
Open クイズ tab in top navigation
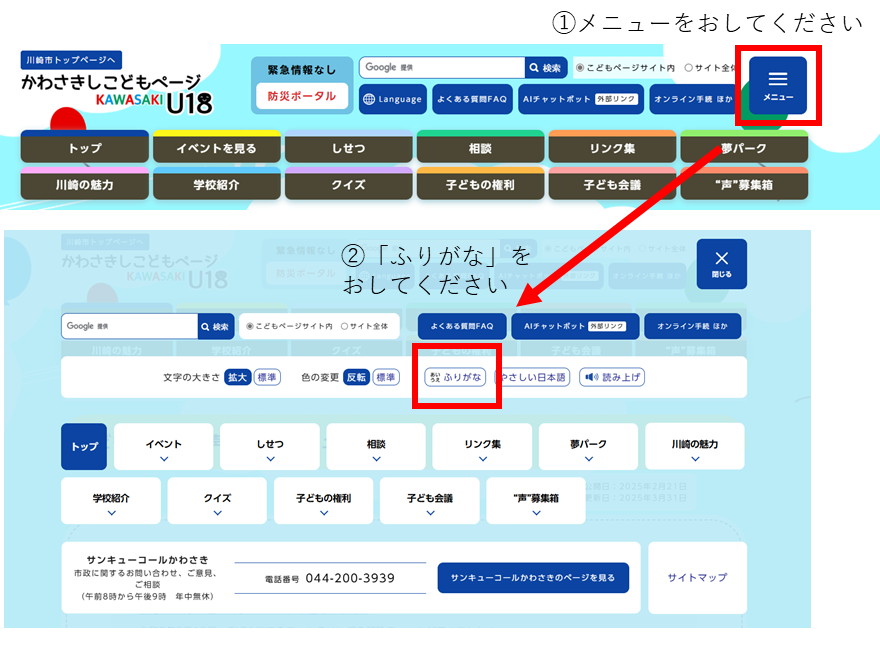coord(349,184)
